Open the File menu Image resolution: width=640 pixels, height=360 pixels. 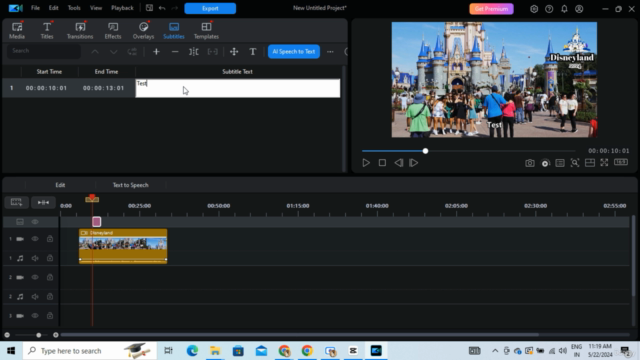[x=36, y=8]
